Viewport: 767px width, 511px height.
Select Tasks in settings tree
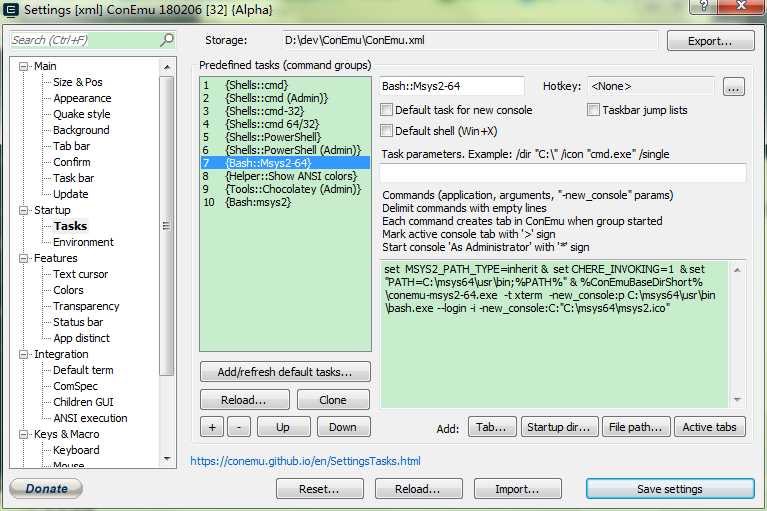tap(70, 226)
